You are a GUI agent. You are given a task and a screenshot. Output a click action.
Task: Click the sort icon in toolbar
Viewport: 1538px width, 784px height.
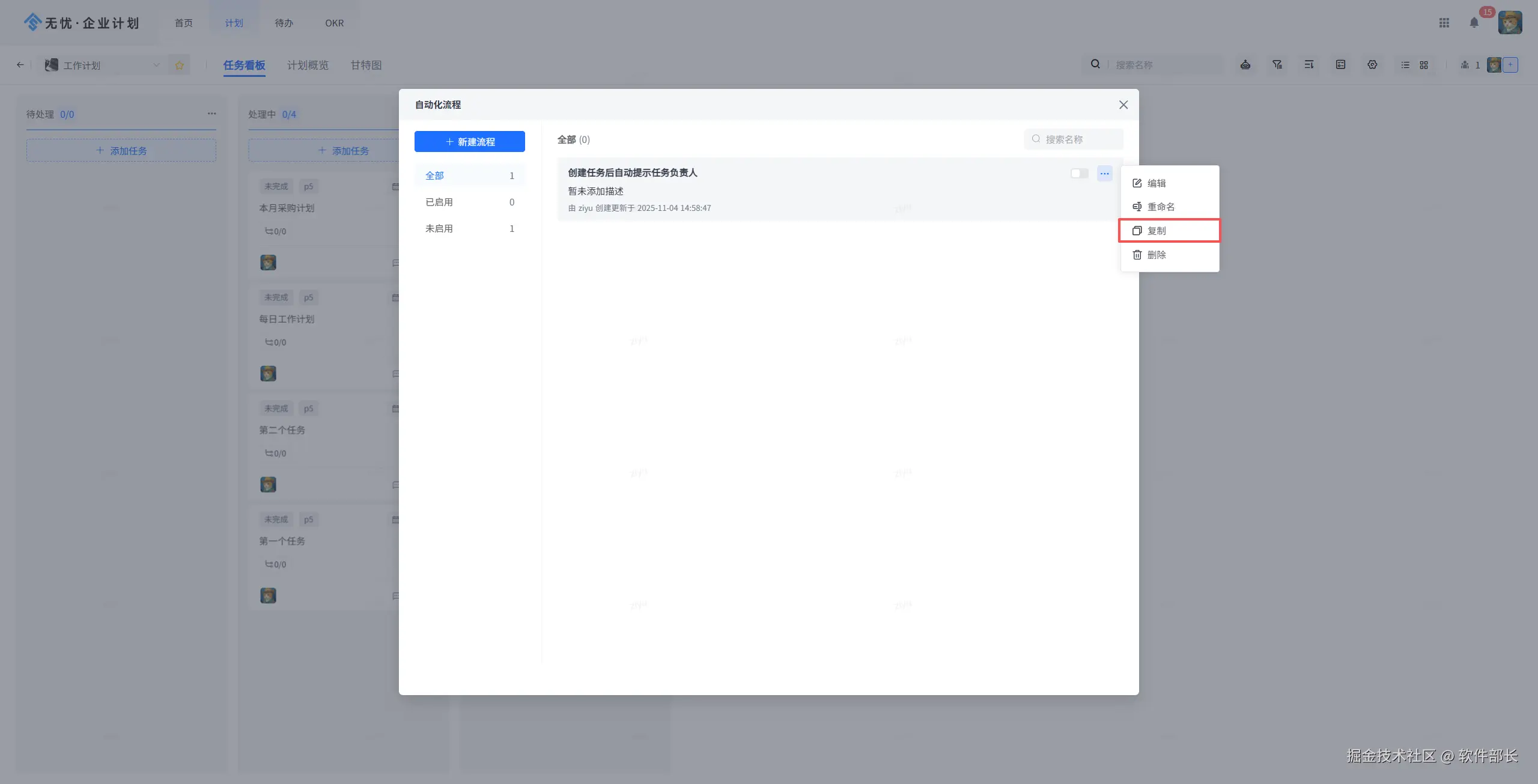pyautogui.click(x=1309, y=64)
